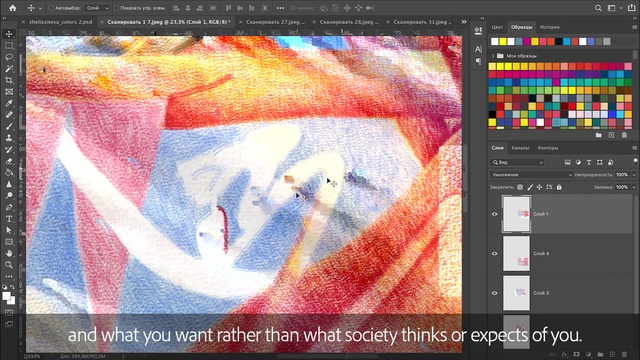Toggle type layer filter icon

coord(589,162)
